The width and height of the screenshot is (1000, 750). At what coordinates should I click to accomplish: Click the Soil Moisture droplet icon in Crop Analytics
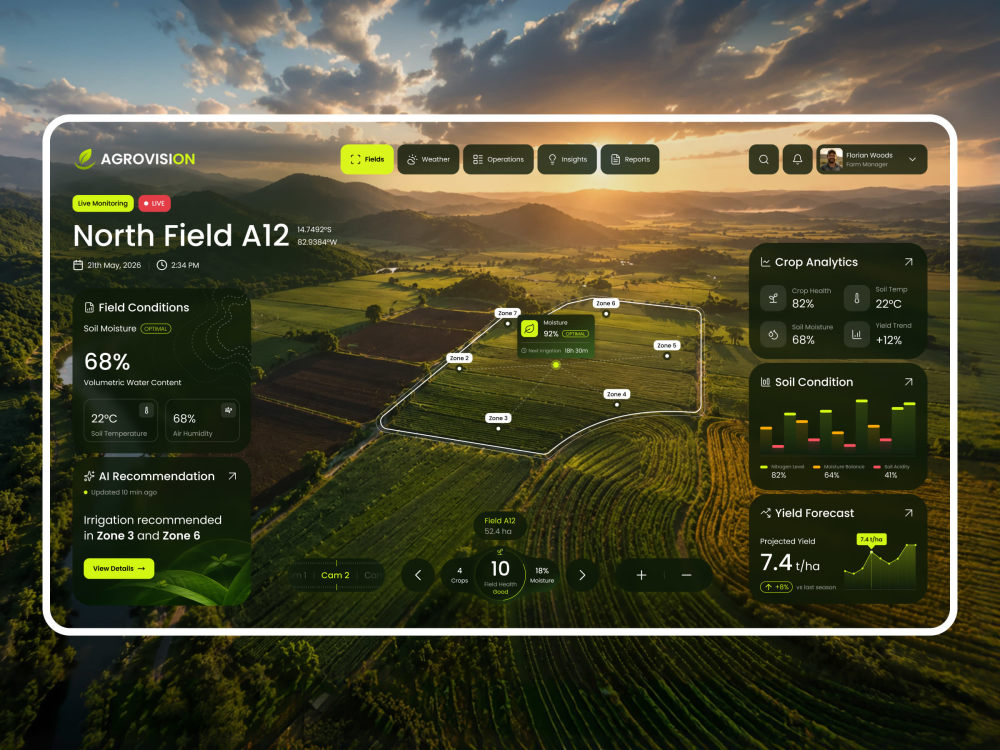click(x=773, y=334)
